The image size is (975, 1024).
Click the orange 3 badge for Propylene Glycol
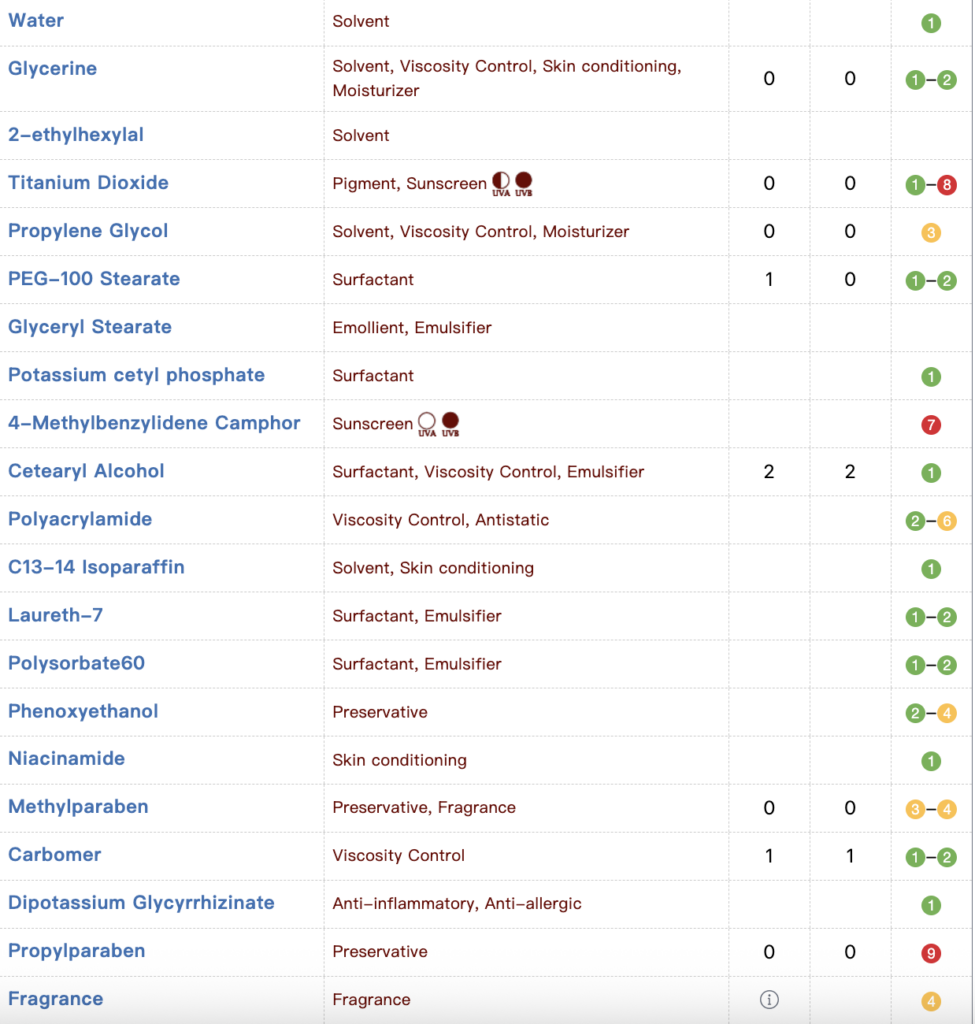[931, 233]
